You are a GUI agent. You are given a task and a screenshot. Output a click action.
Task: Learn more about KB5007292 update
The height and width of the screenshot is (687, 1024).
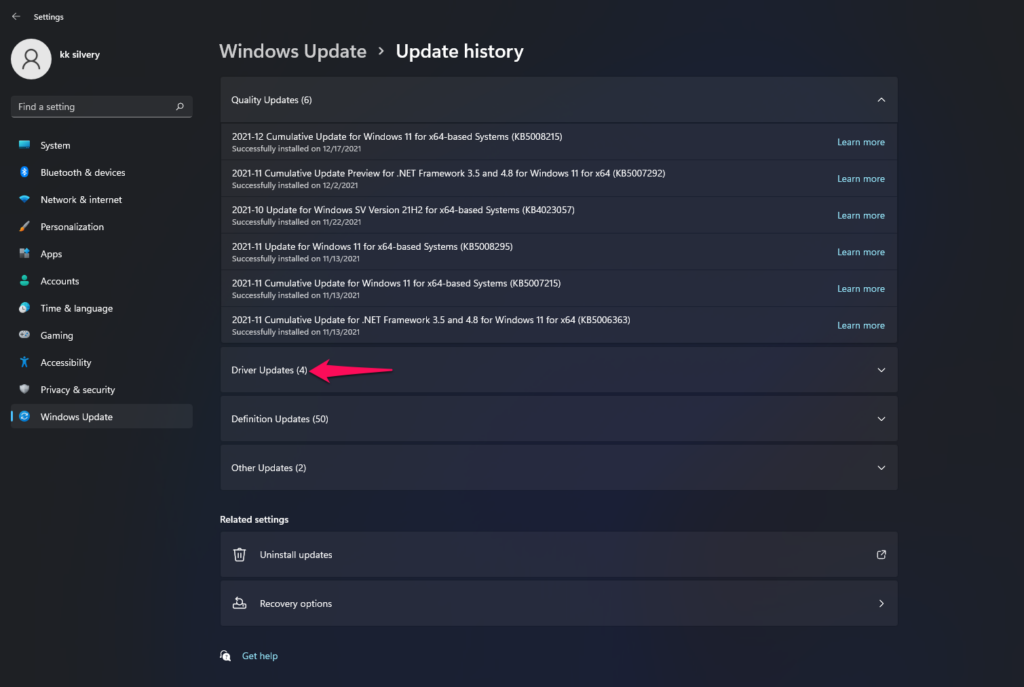861,178
